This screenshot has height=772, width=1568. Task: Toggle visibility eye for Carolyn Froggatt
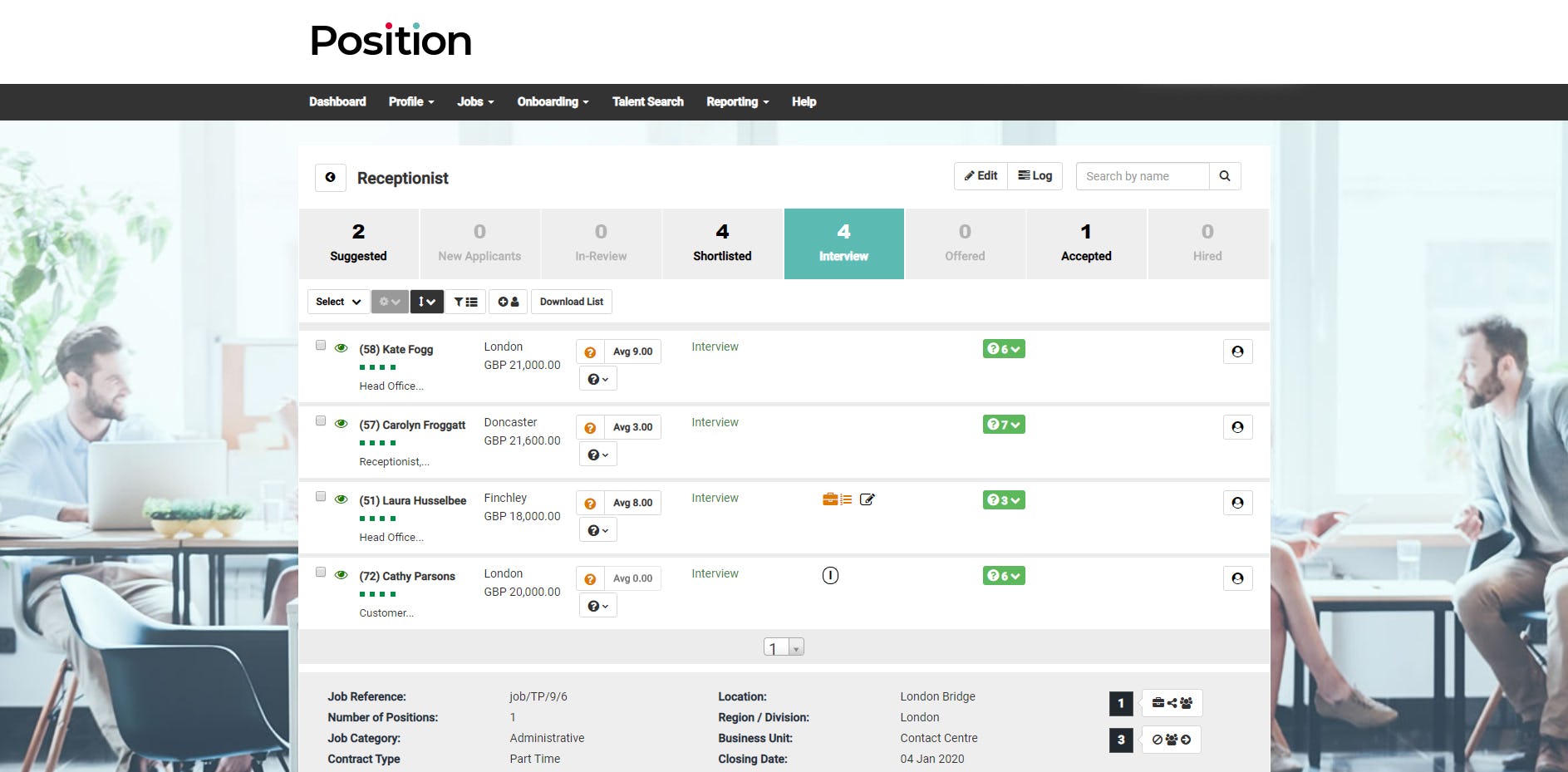341,423
